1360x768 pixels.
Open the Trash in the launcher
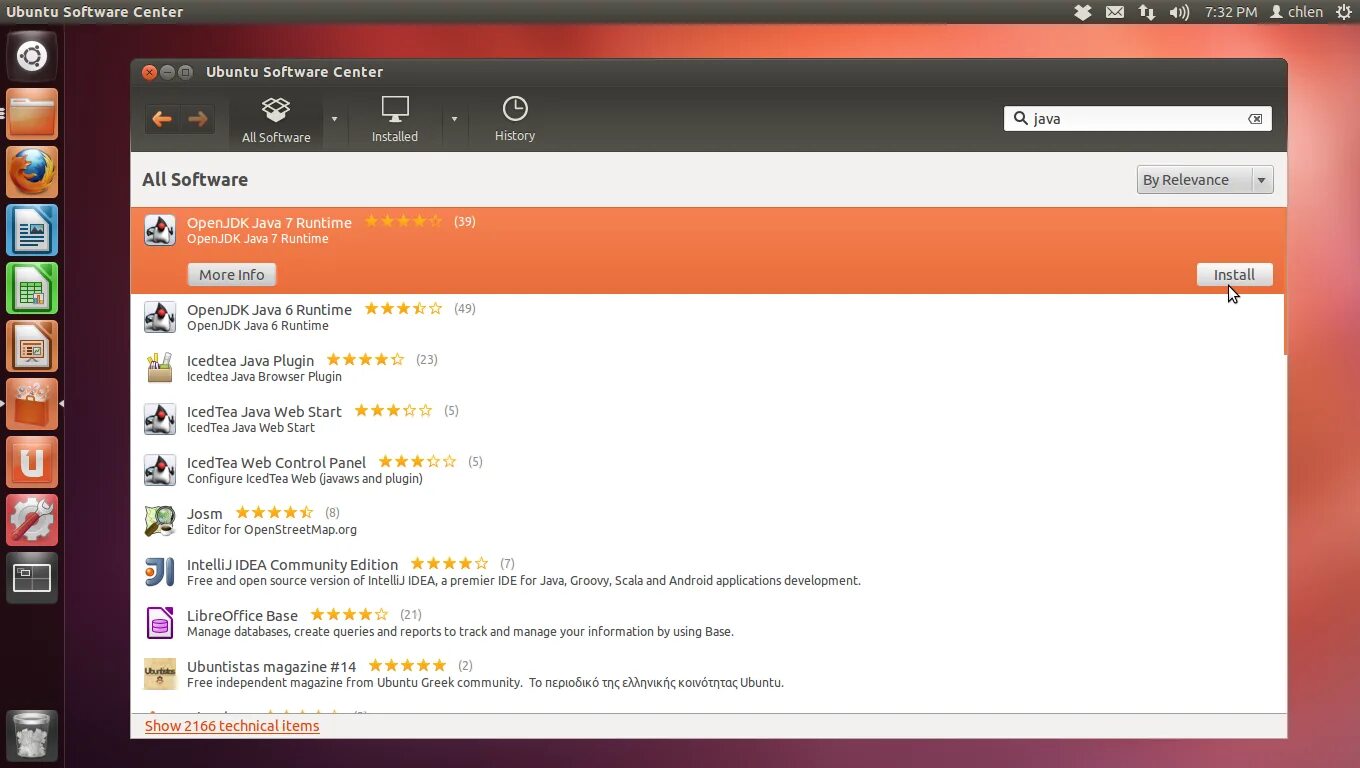[x=32, y=736]
